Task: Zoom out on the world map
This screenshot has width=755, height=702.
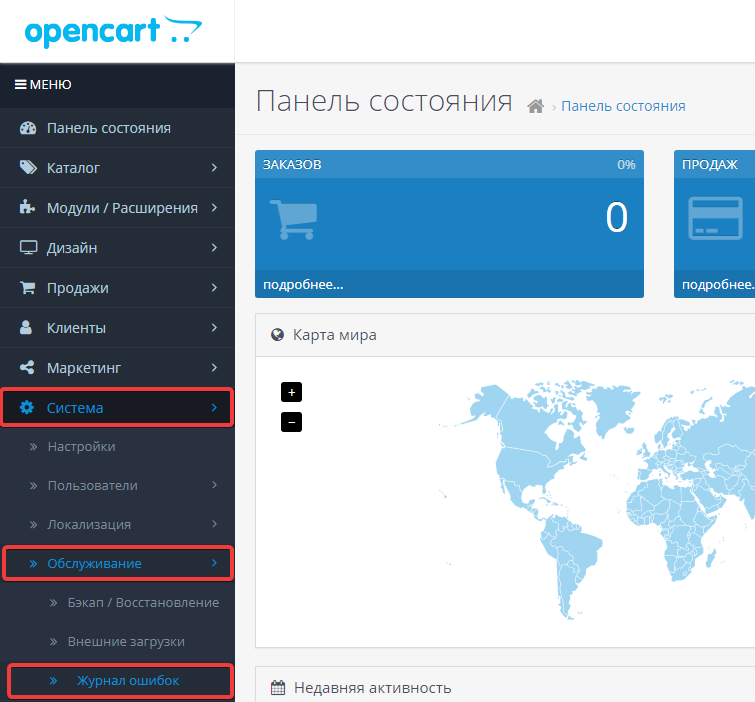Action: click(x=292, y=422)
